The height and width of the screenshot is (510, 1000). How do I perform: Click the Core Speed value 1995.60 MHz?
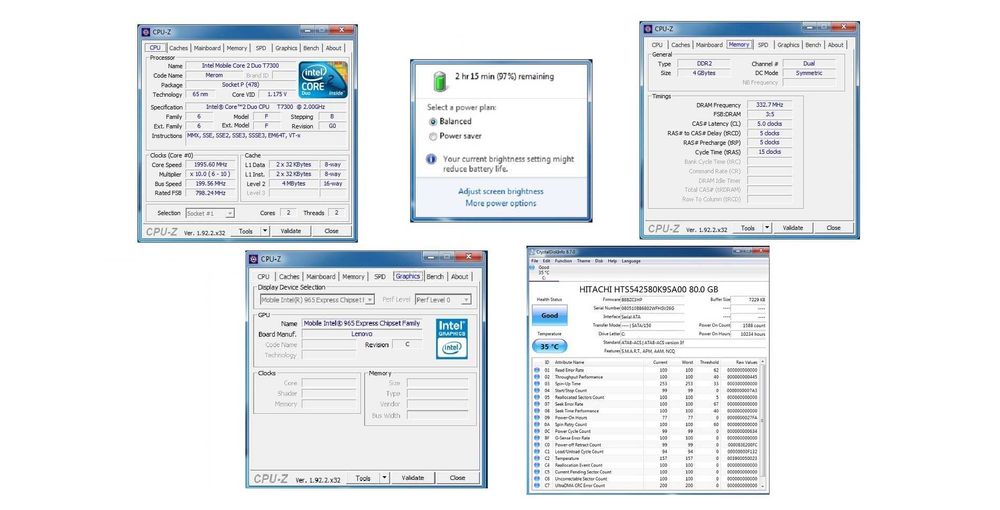tap(210, 164)
